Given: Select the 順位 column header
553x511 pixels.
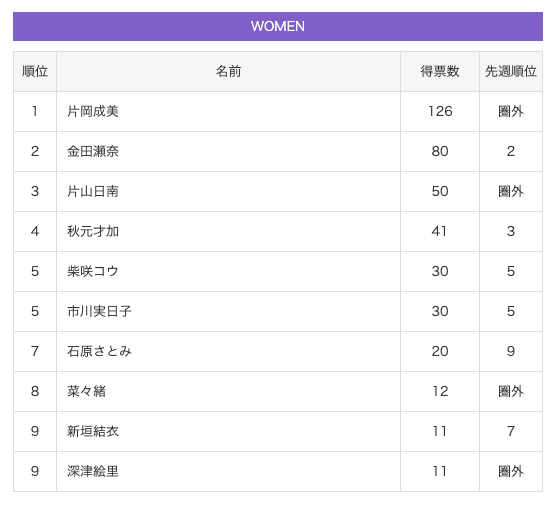Looking at the screenshot, I should [35, 72].
